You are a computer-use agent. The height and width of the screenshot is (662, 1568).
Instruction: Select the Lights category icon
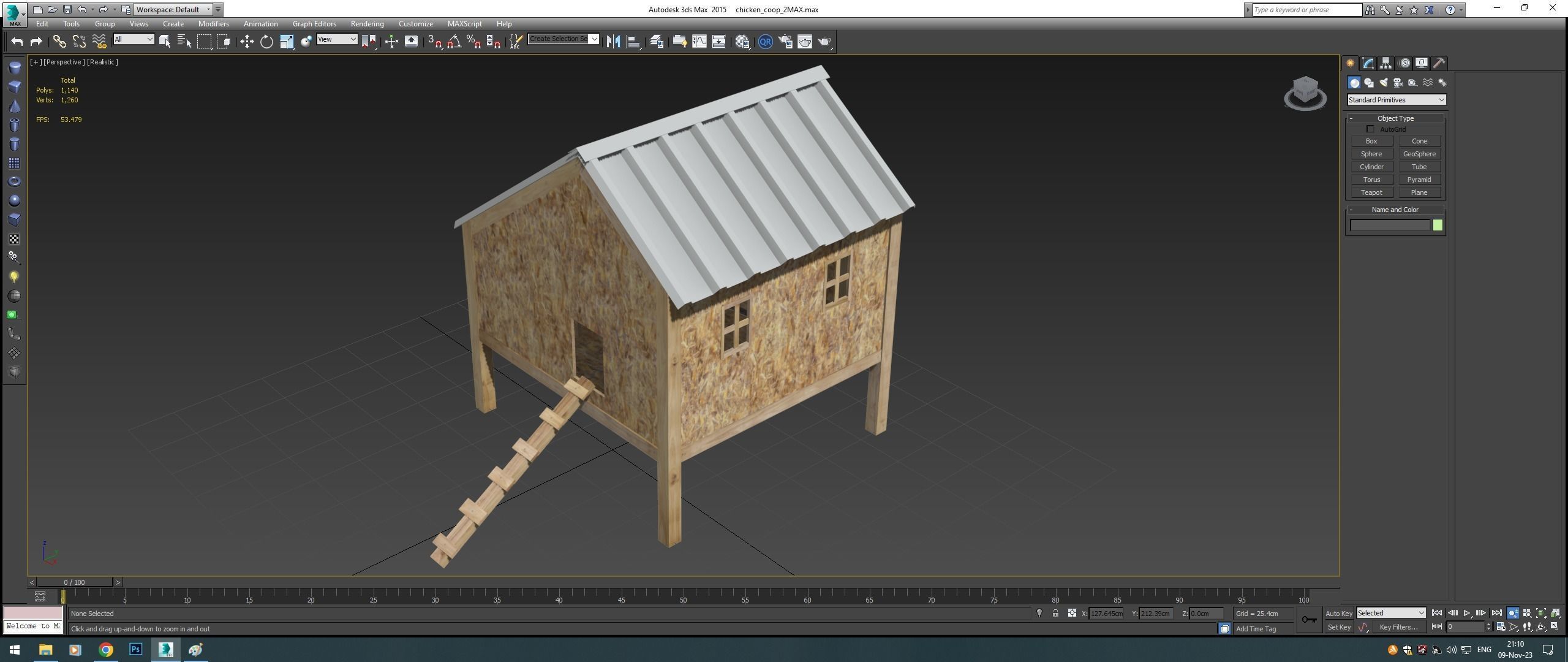[x=1384, y=83]
